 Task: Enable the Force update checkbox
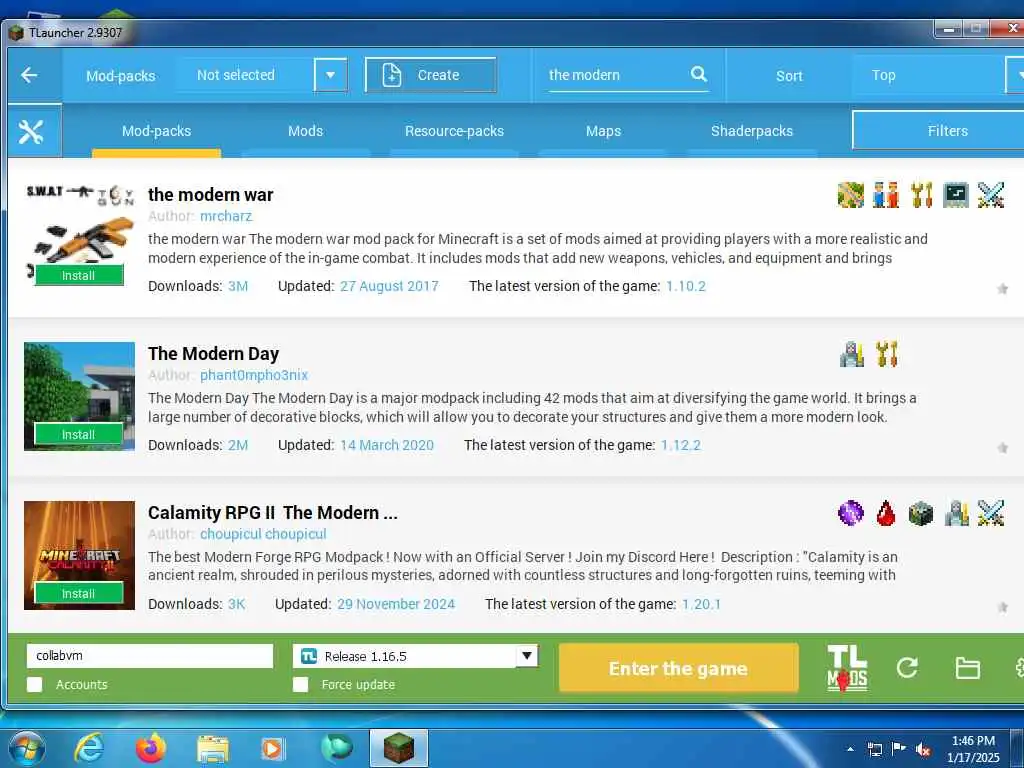click(x=300, y=684)
